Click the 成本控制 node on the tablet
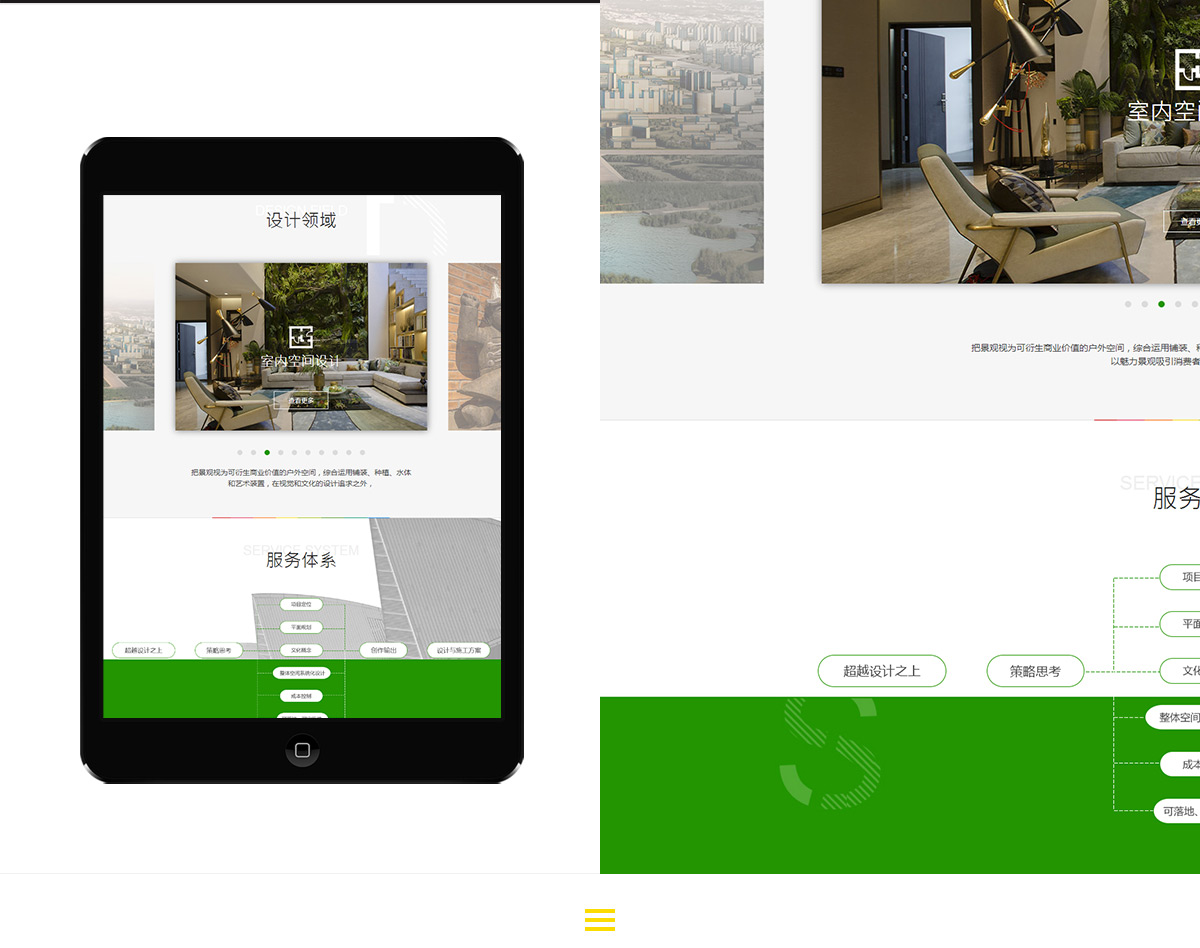This screenshot has width=1200, height=948. (x=301, y=696)
